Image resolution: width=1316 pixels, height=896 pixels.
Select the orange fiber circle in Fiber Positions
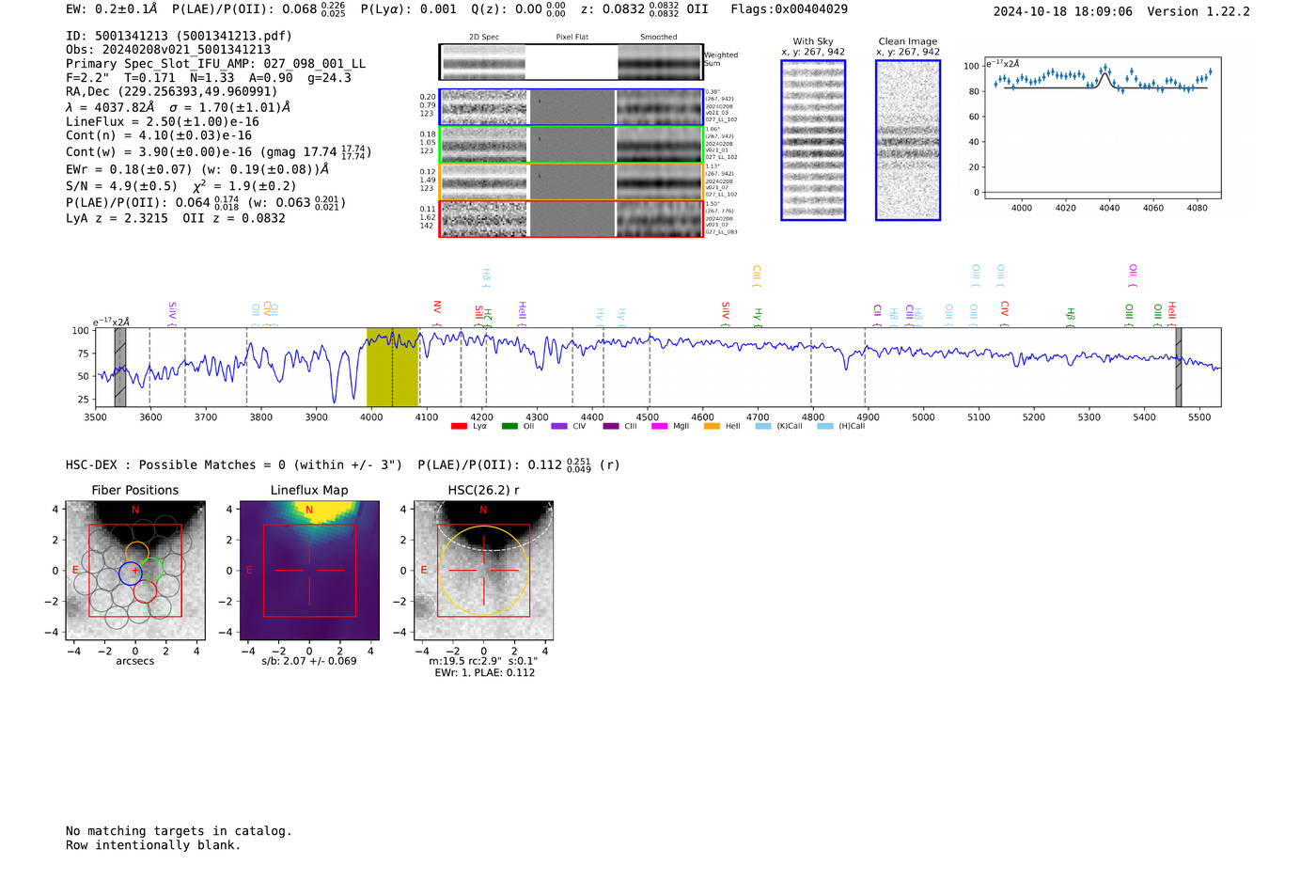pos(137,553)
